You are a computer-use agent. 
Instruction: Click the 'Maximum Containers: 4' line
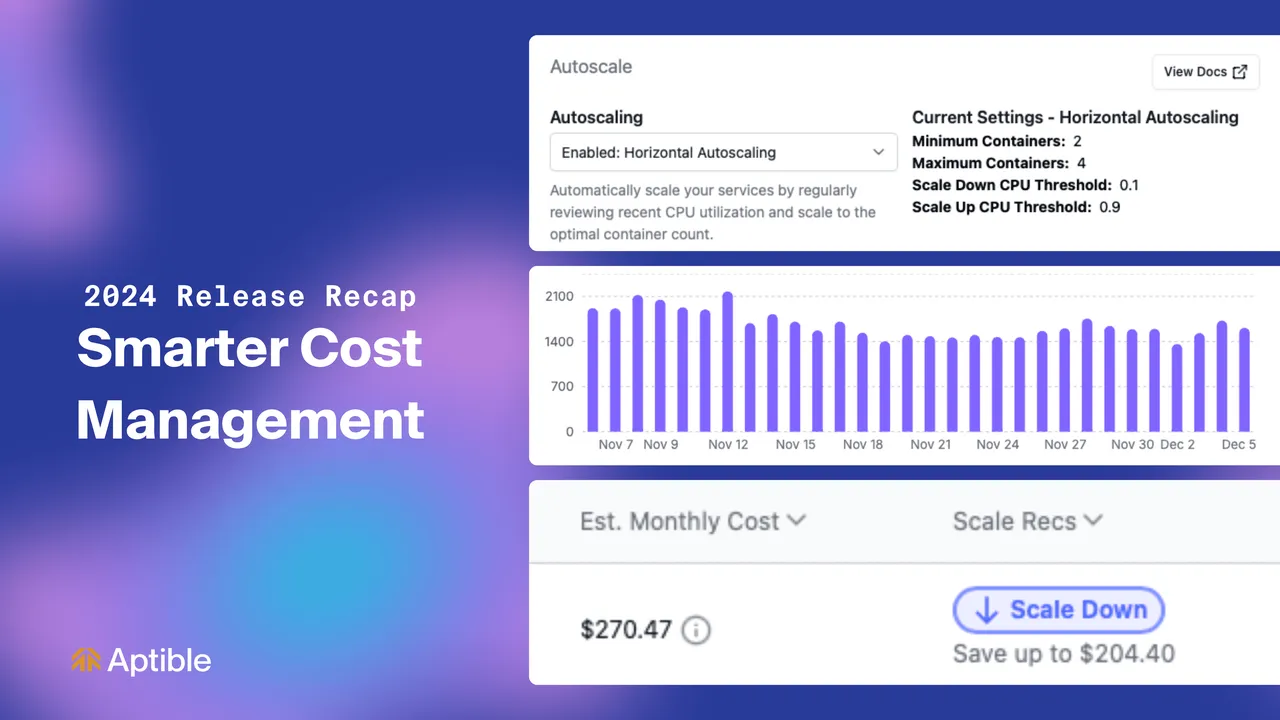999,163
